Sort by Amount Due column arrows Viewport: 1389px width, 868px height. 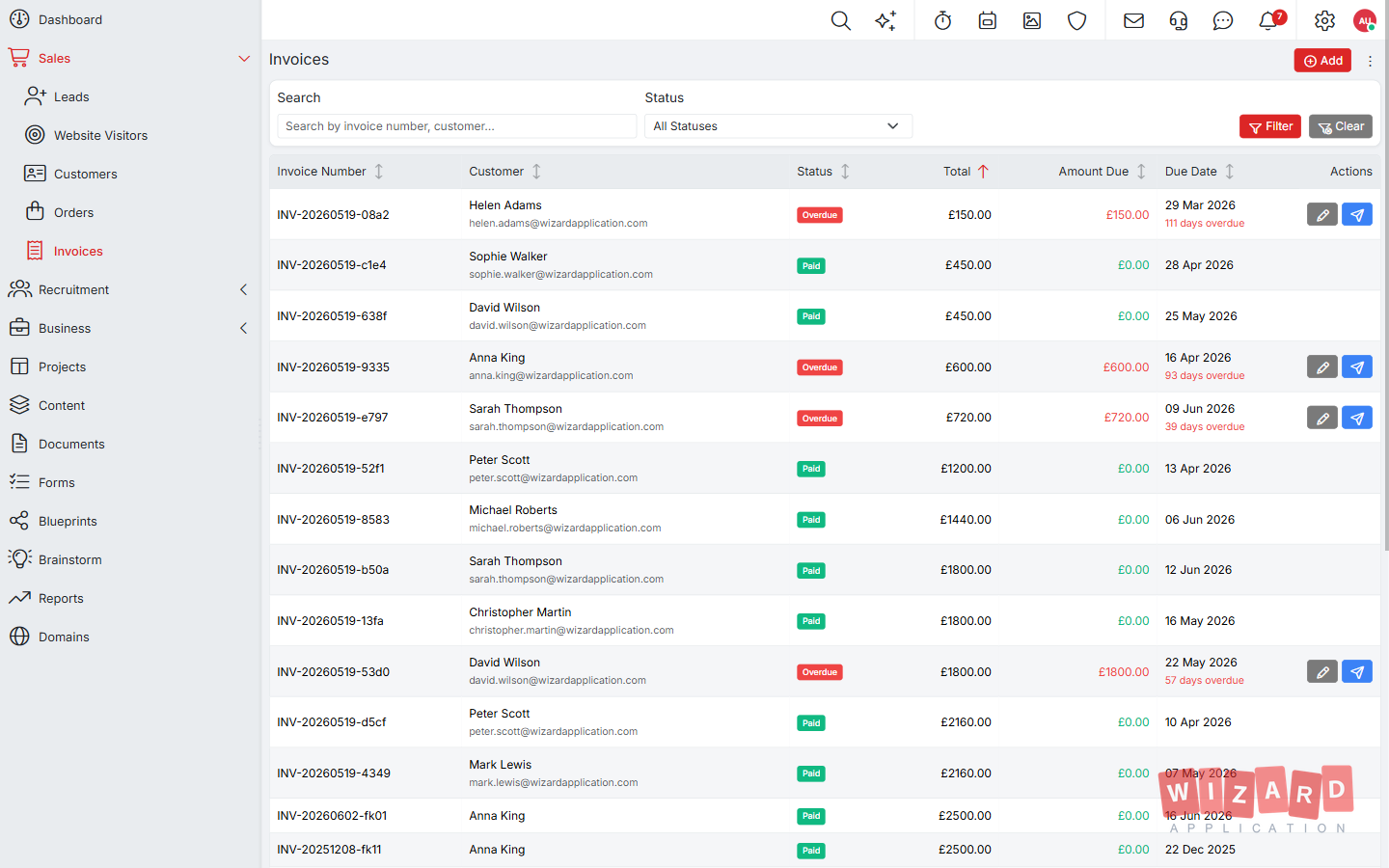click(x=1141, y=172)
